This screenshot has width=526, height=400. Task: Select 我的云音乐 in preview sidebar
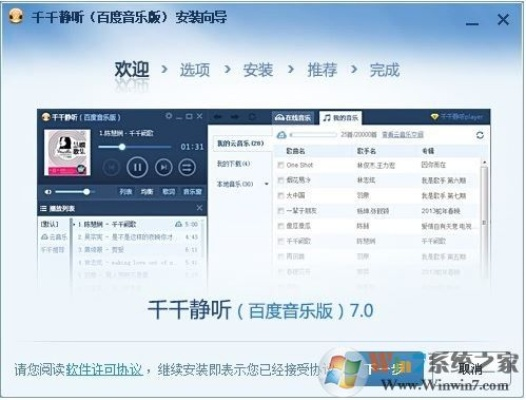point(241,143)
